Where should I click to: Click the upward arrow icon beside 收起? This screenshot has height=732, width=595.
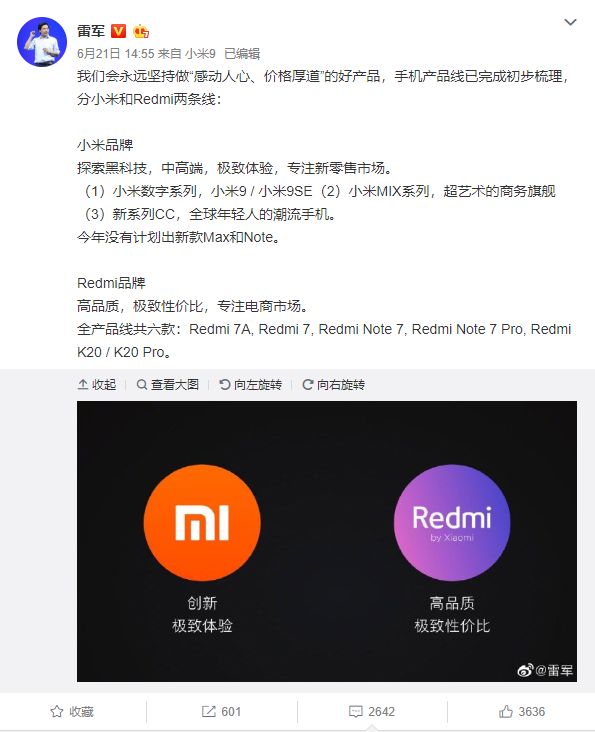pyautogui.click(x=83, y=385)
